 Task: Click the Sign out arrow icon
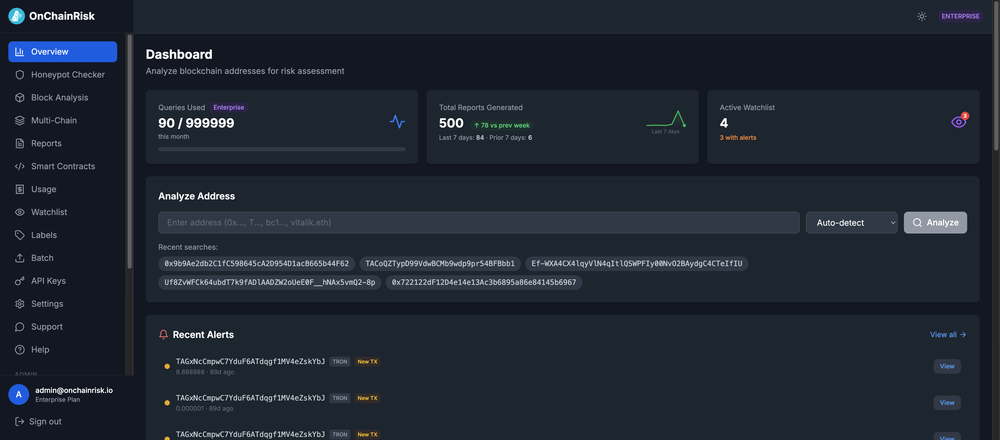pyautogui.click(x=20, y=422)
